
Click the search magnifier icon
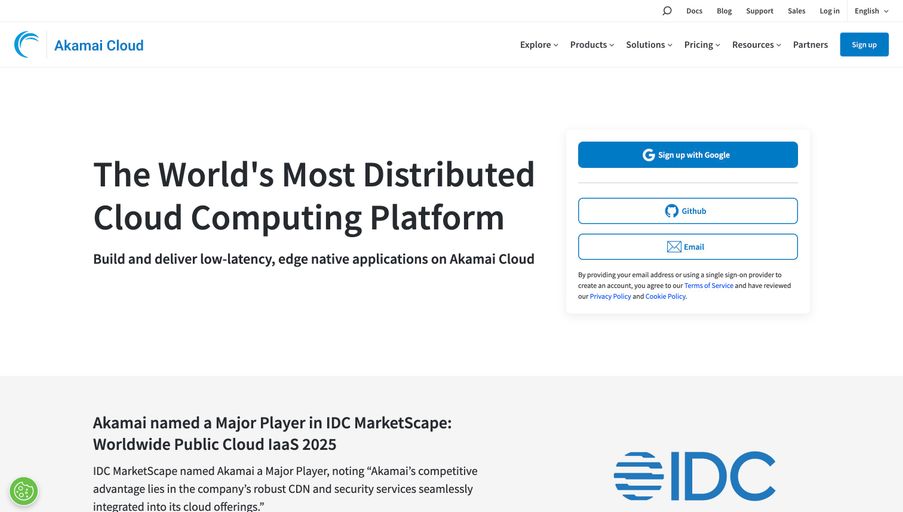coord(667,11)
